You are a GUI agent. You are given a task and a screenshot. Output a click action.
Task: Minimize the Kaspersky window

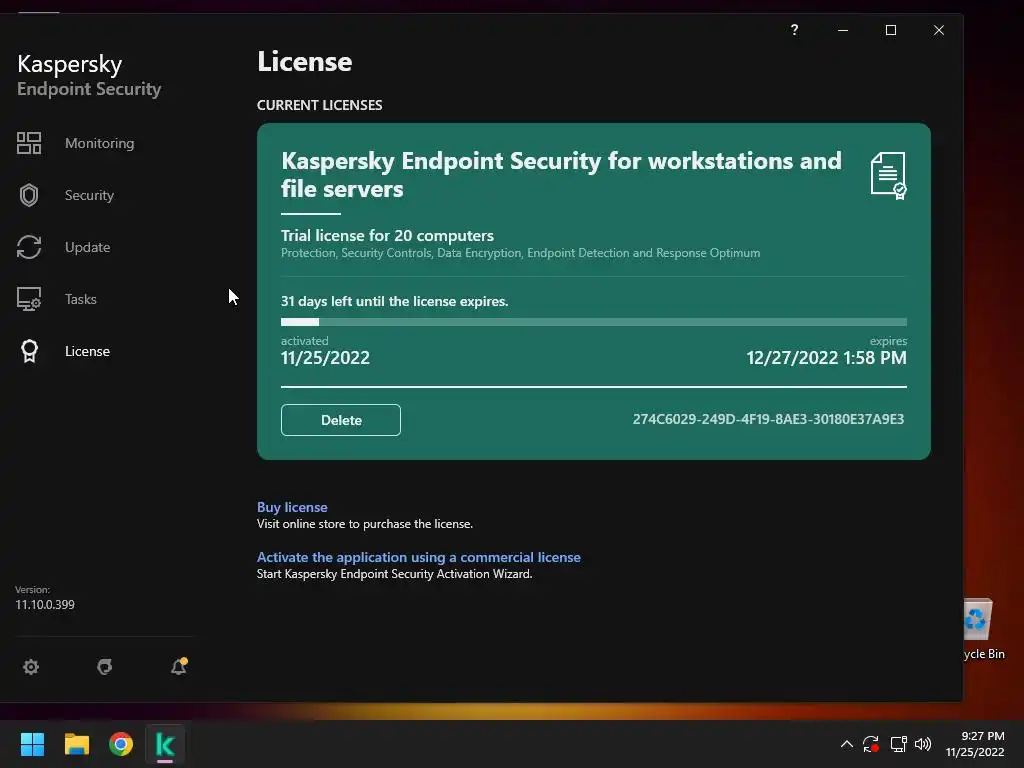843,30
